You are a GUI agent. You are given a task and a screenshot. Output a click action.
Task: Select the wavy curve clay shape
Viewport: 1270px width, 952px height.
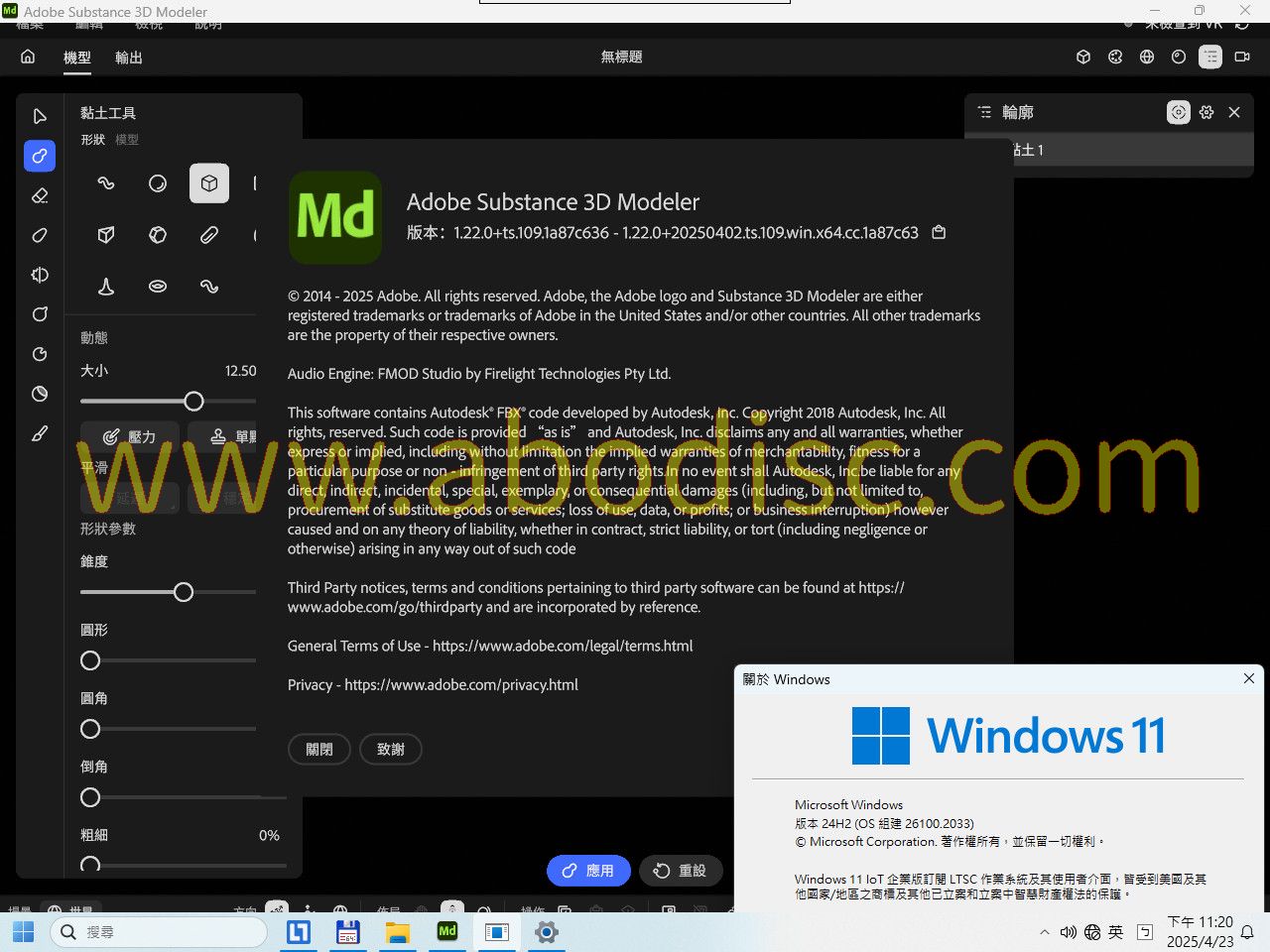(x=209, y=287)
